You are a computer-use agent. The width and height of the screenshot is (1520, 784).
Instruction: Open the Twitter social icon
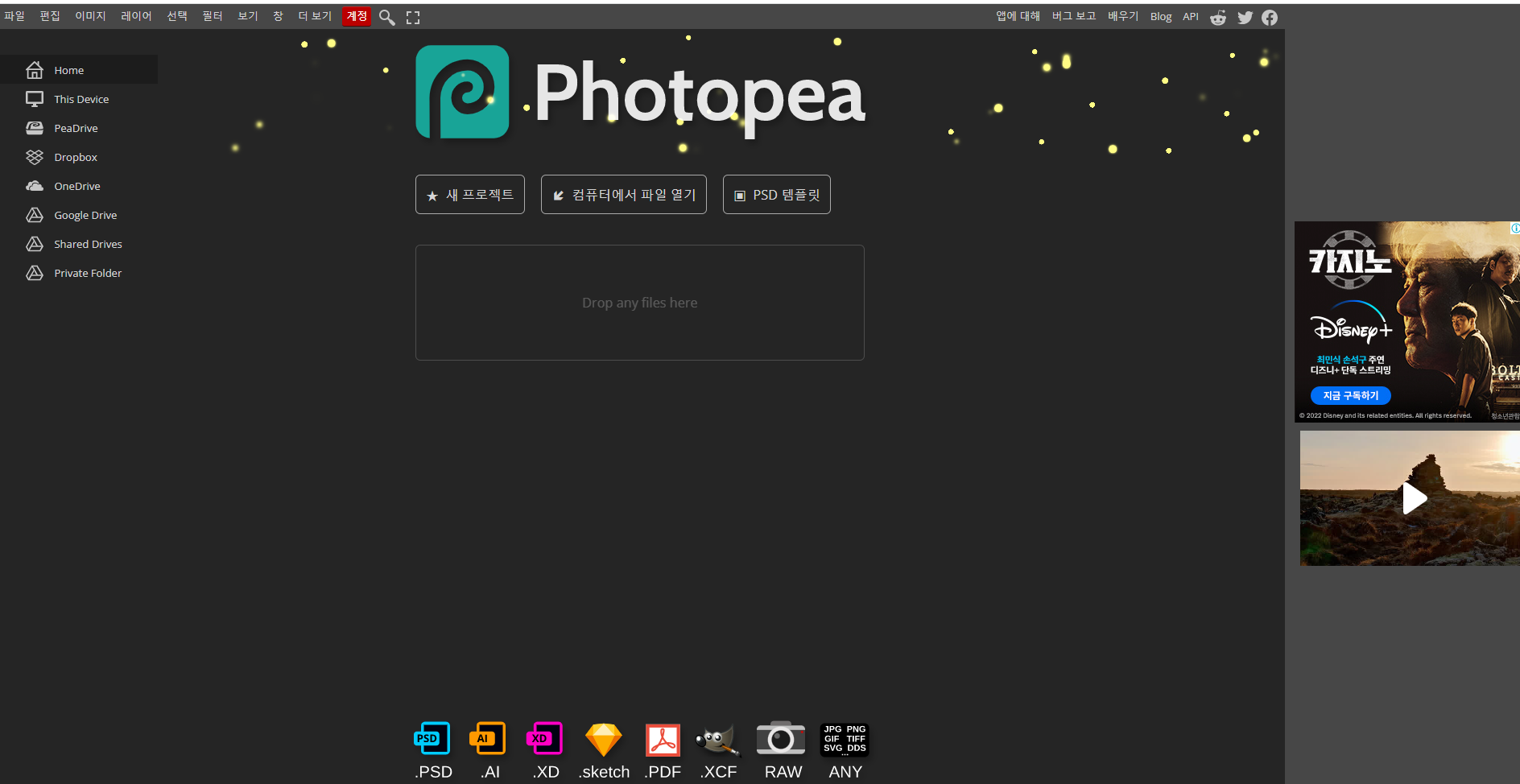1245,17
